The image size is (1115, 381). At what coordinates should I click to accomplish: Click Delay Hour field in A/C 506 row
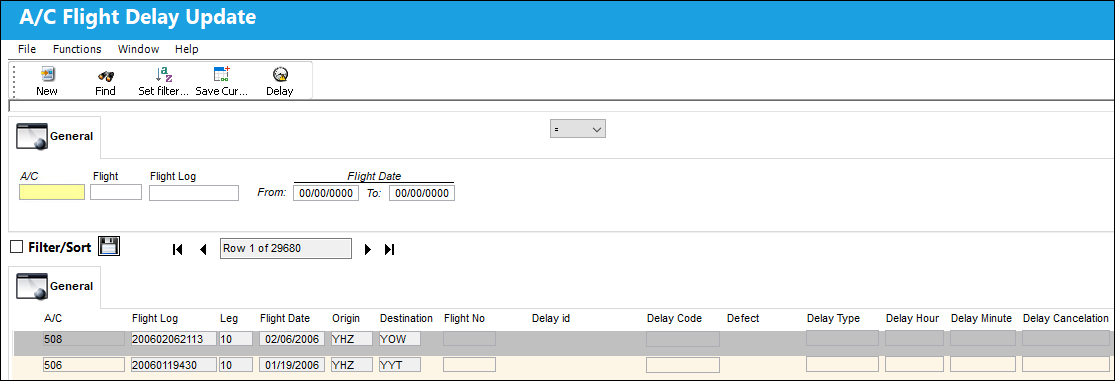coord(914,365)
